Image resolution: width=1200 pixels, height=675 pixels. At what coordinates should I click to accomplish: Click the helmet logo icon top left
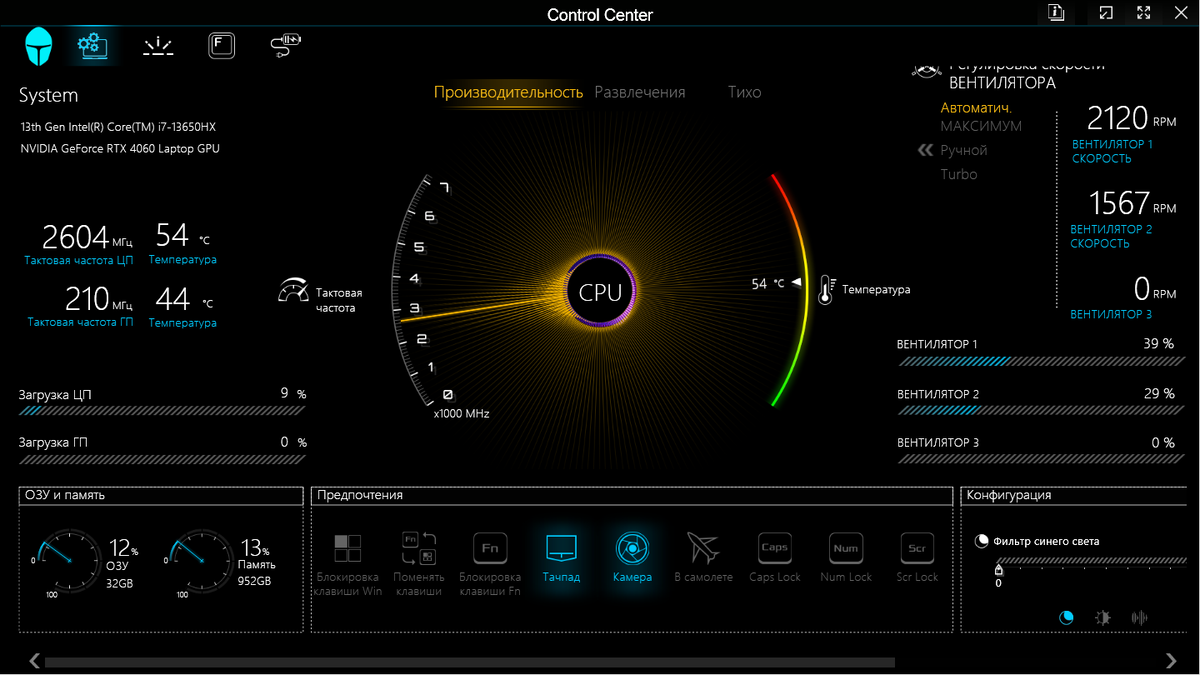[x=37, y=45]
